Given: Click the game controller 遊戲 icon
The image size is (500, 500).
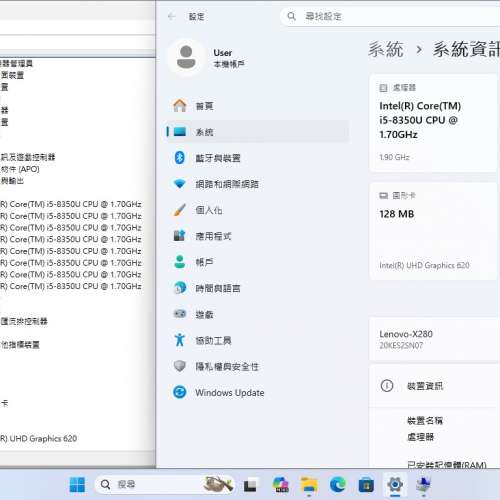Looking at the screenshot, I should pos(180,314).
